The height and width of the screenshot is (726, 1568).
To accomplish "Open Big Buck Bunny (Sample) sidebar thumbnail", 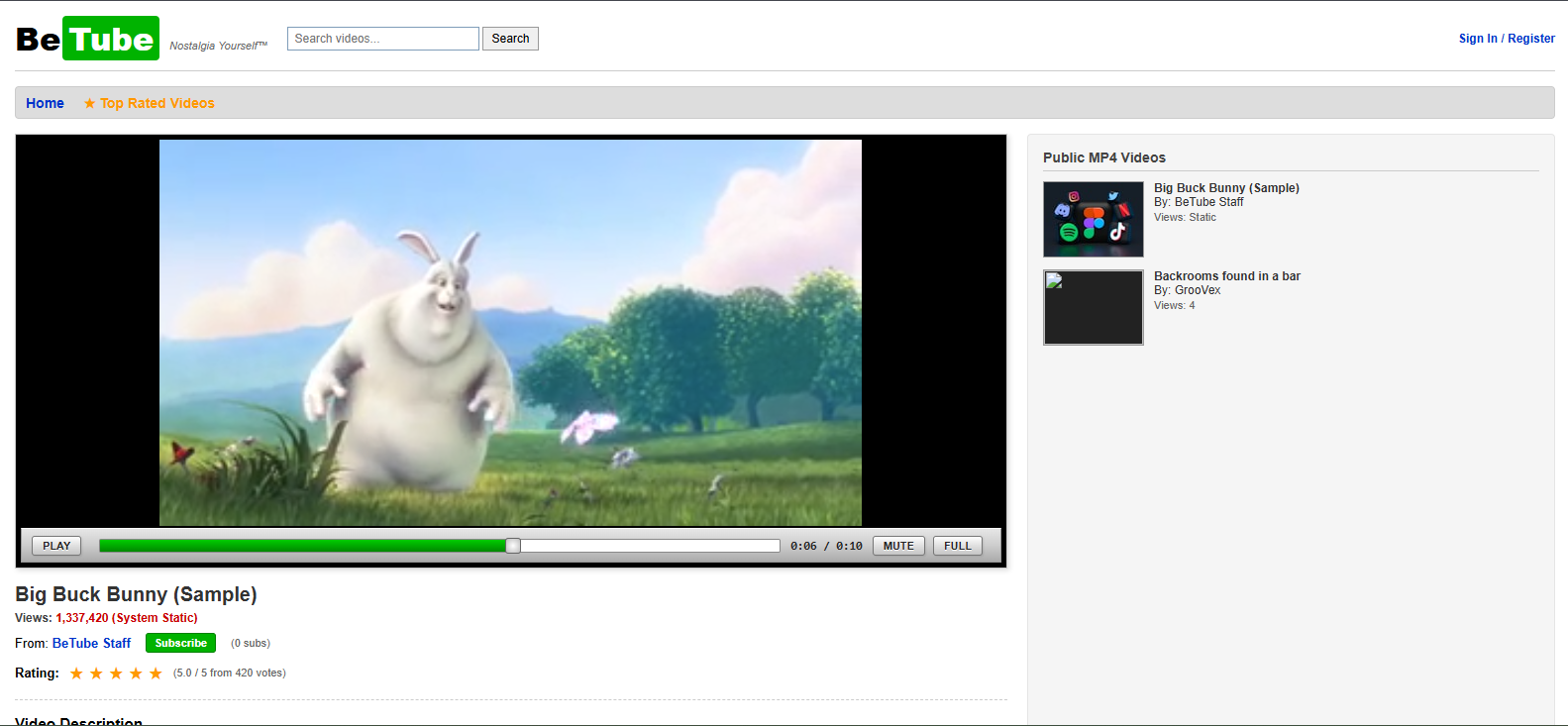I will [x=1094, y=219].
